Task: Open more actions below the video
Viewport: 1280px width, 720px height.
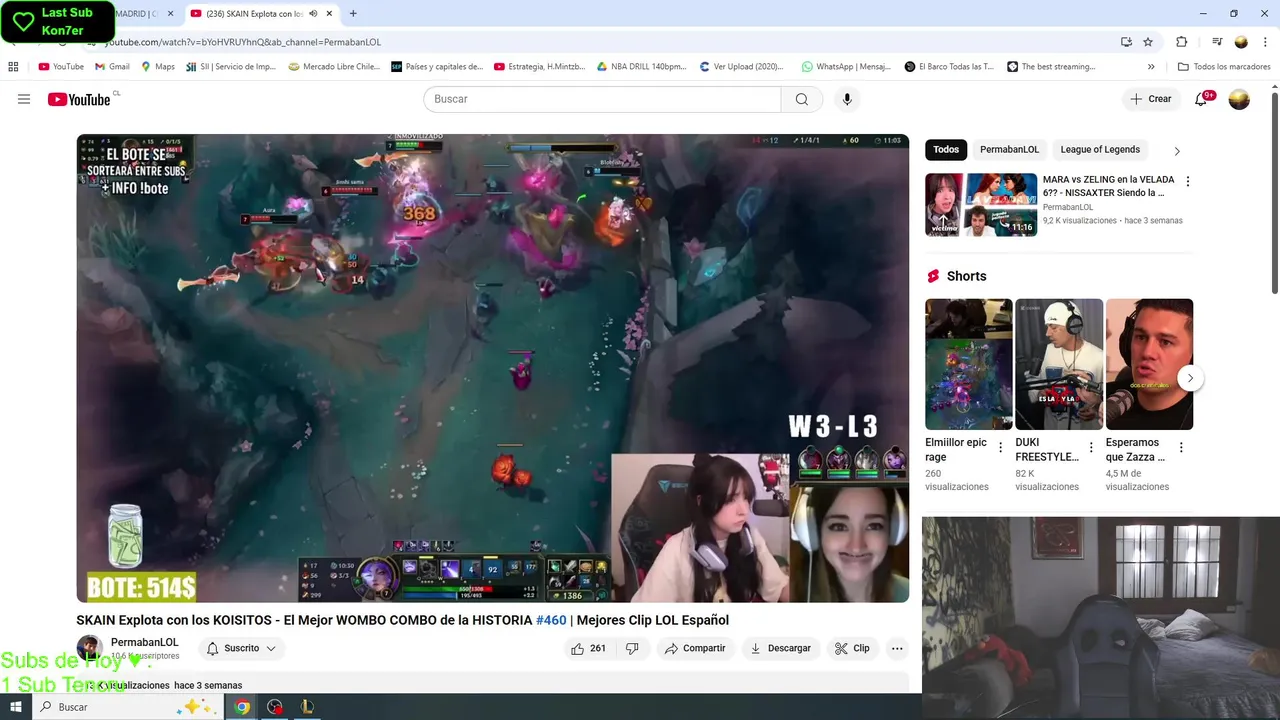Action: click(897, 648)
